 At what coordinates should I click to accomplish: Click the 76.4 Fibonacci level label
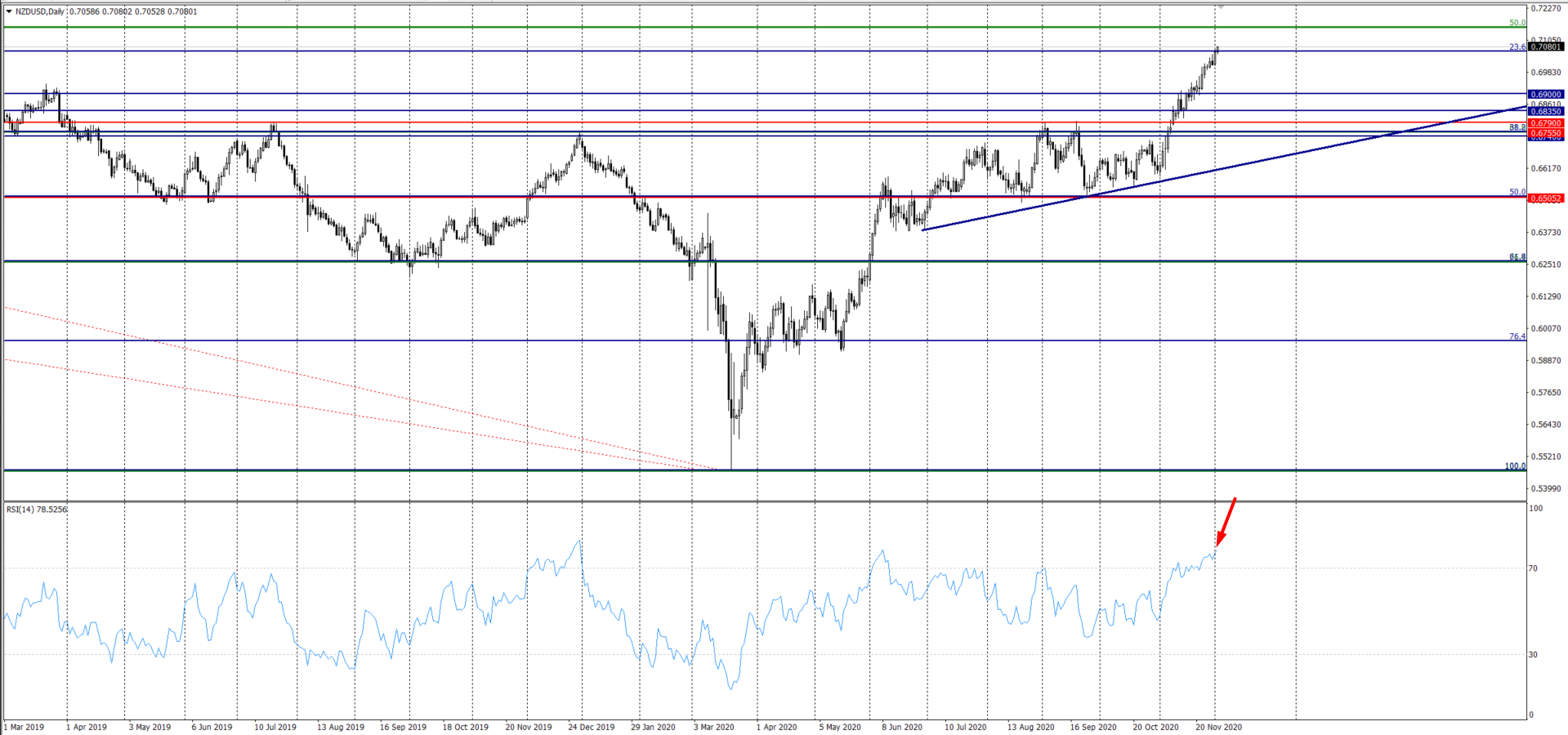1517,336
